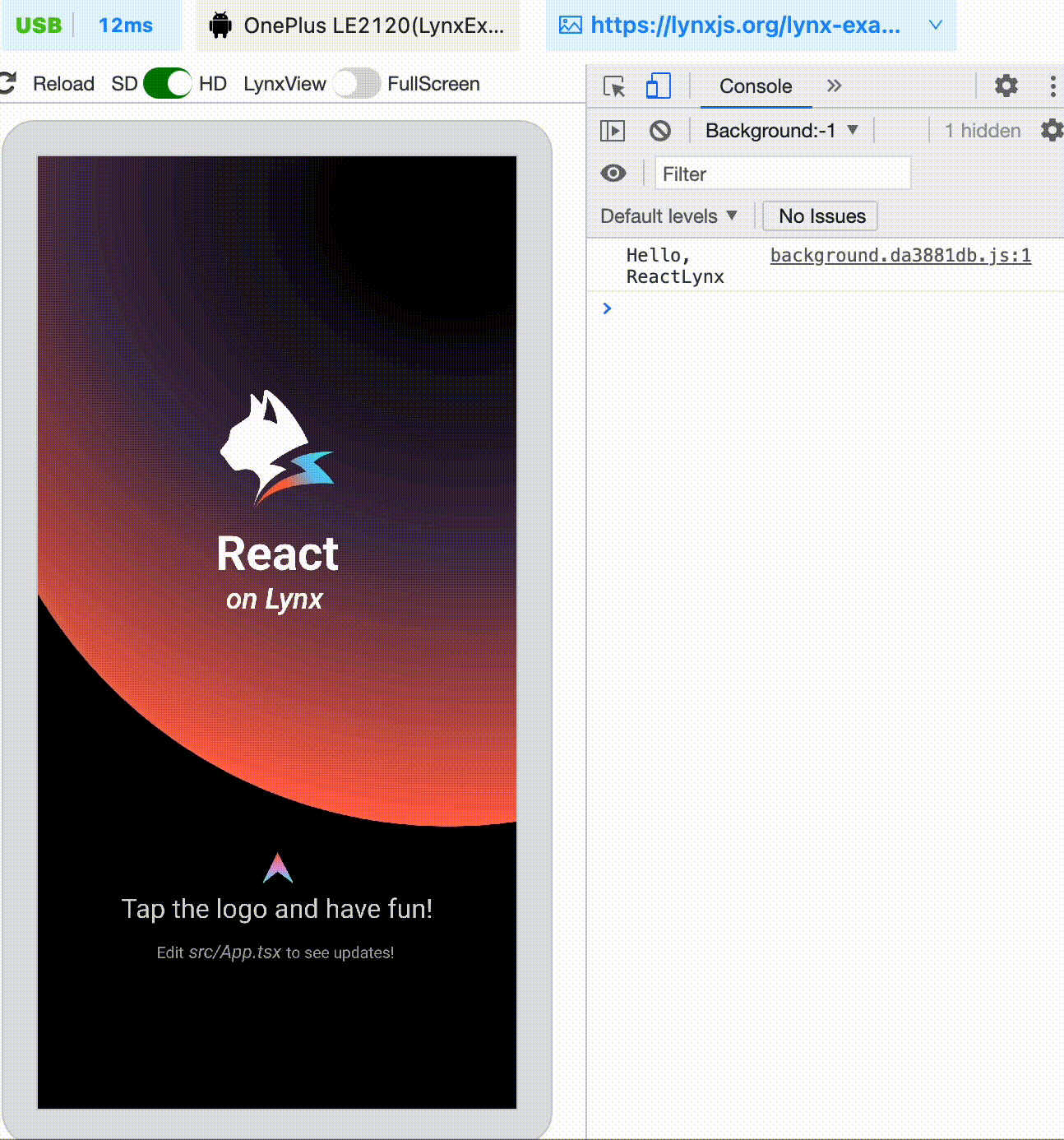This screenshot has width=1064, height=1140.
Task: Open the DevTools three-dot menu
Action: click(1052, 86)
